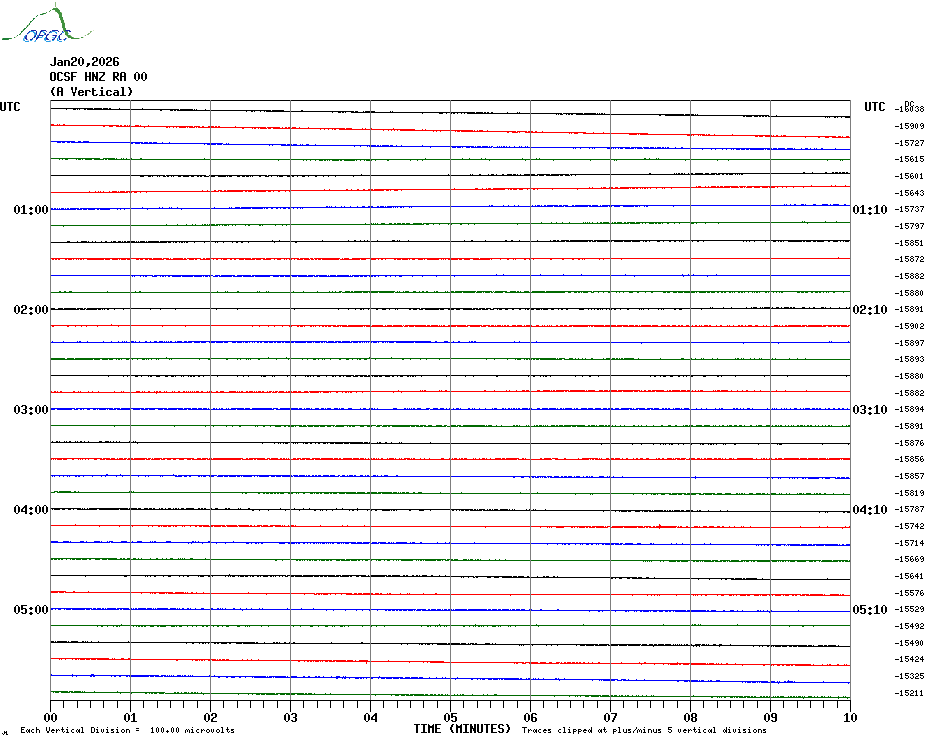Screen dimensions: 930x744
Task: Click the DC offset value -15669
Action: tap(909, 559)
